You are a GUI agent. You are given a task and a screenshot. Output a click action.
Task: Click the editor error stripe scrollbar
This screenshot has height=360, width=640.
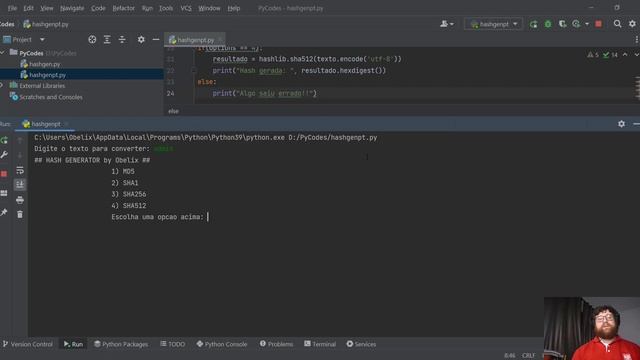coord(637,87)
